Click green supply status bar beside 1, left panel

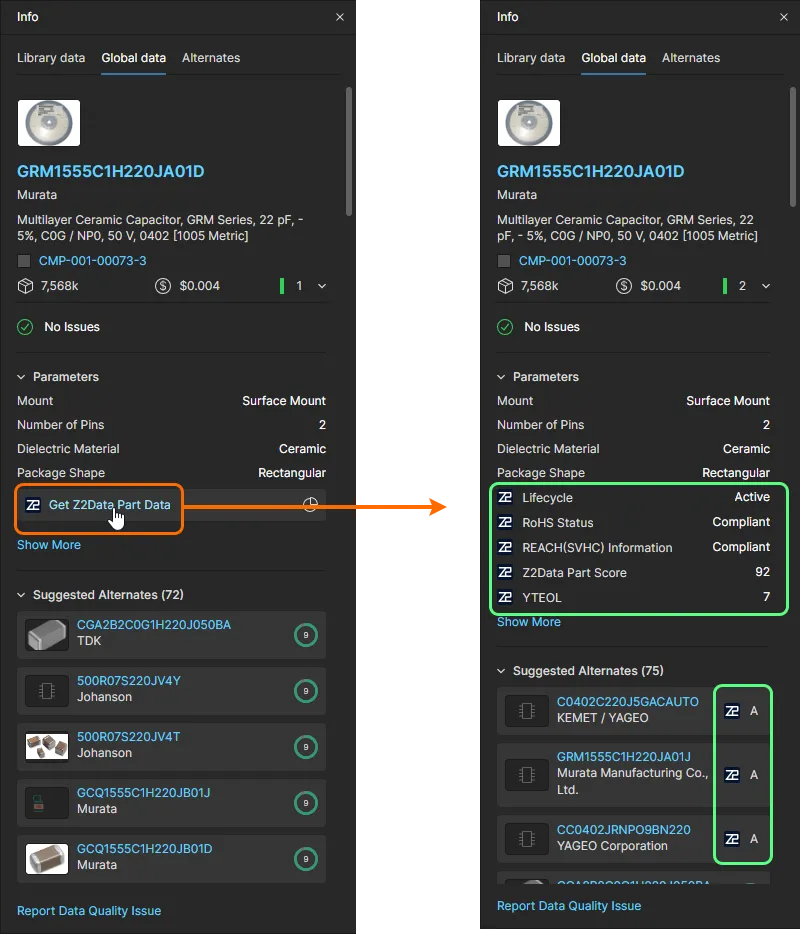pyautogui.click(x=282, y=286)
